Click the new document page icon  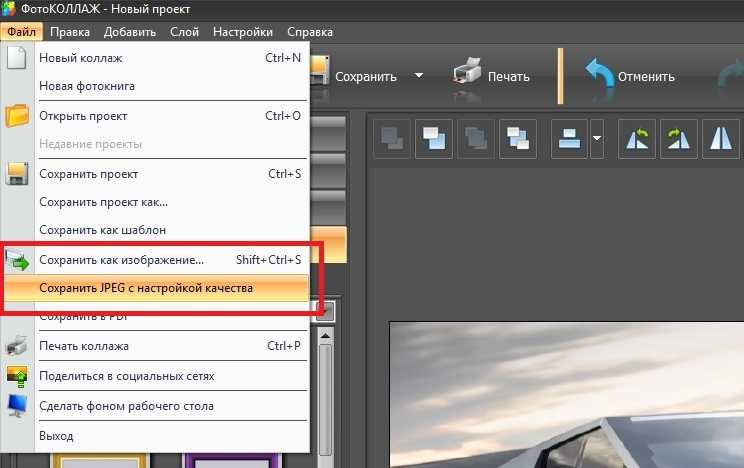coord(17,57)
